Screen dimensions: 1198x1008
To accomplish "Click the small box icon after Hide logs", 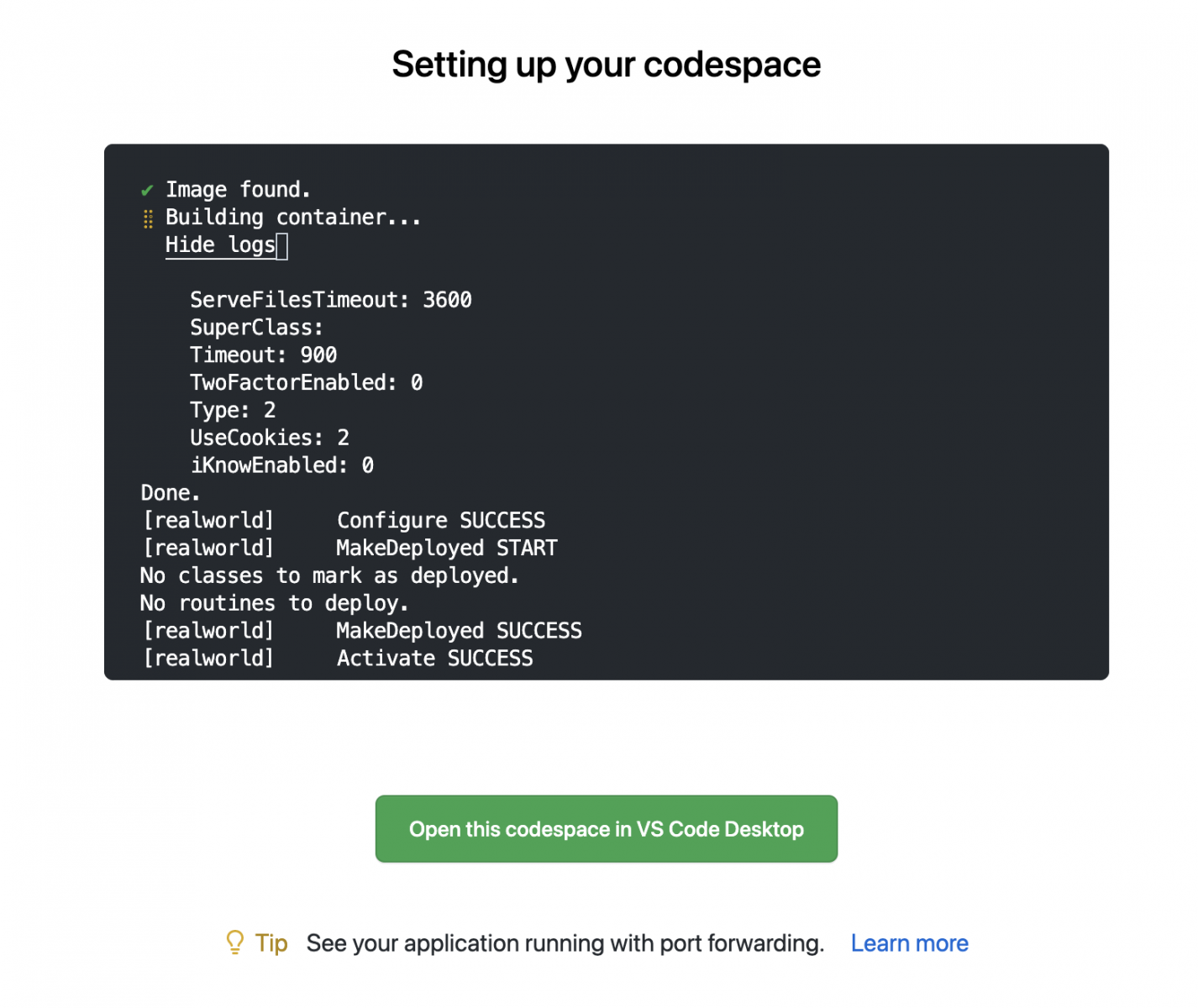I will click(282, 246).
